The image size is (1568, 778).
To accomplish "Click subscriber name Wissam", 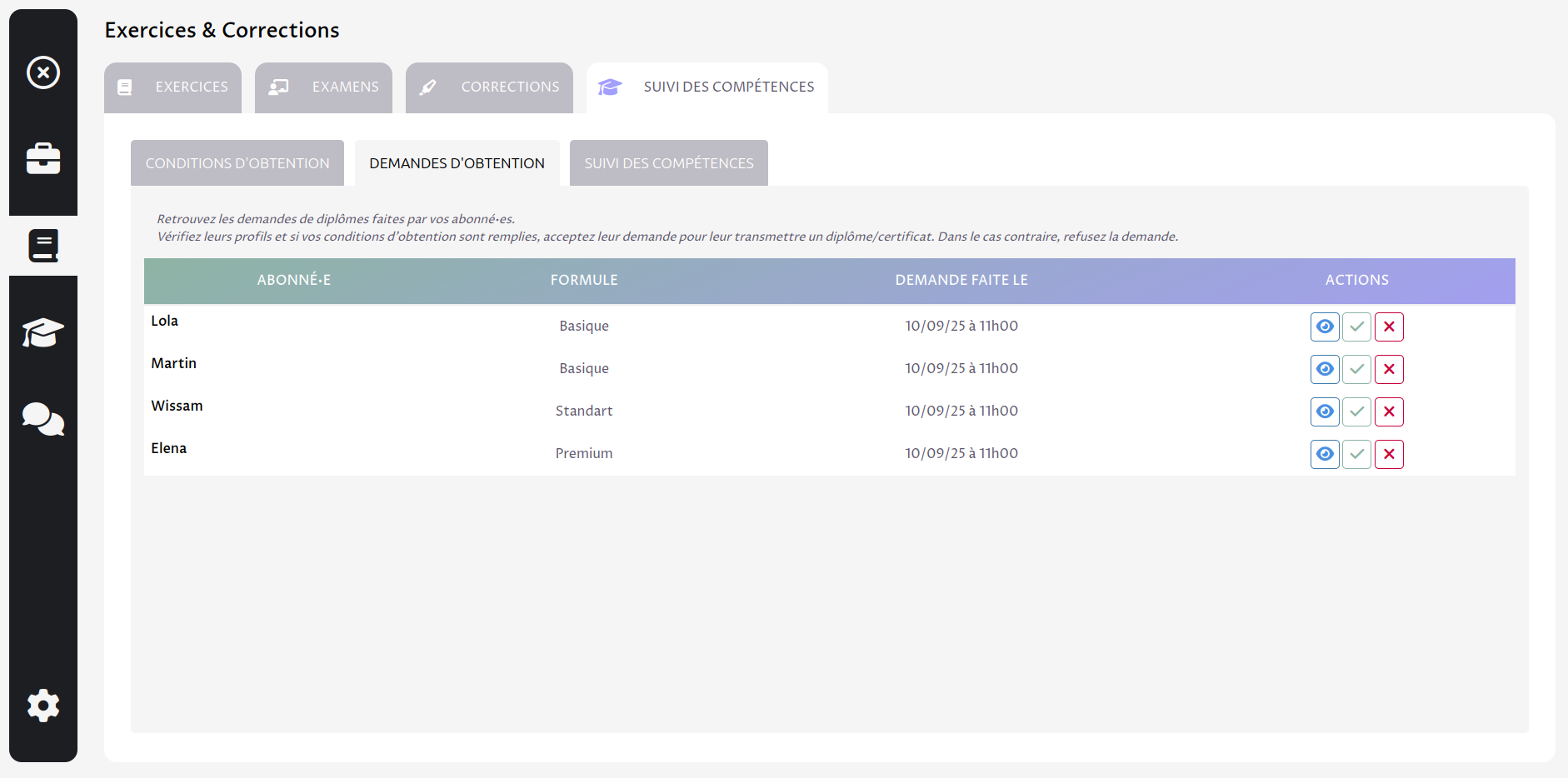I will pos(177,406).
